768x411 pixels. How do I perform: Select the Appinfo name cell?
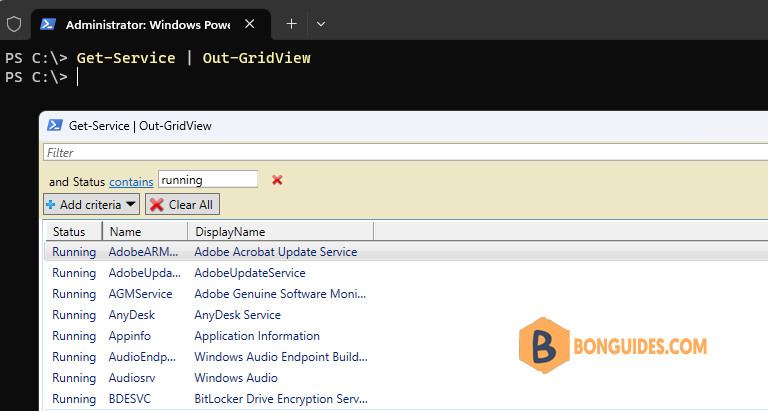(x=129, y=336)
